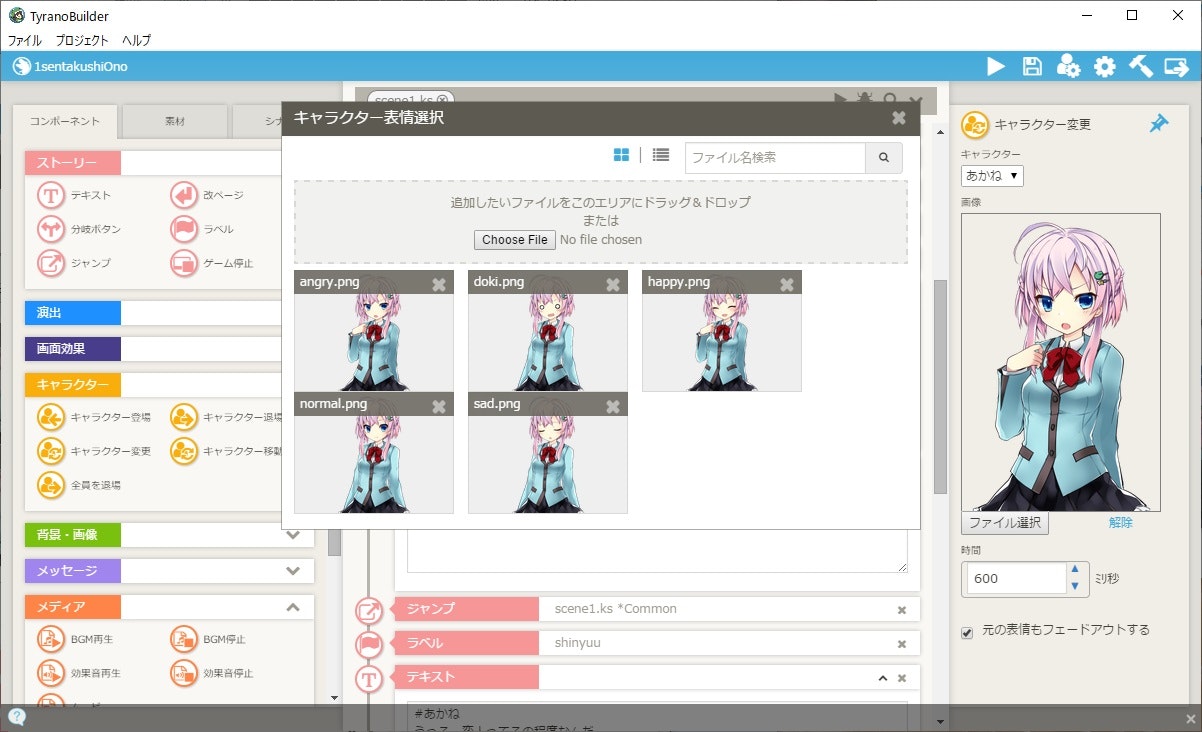Click the Choose File button

(x=515, y=240)
